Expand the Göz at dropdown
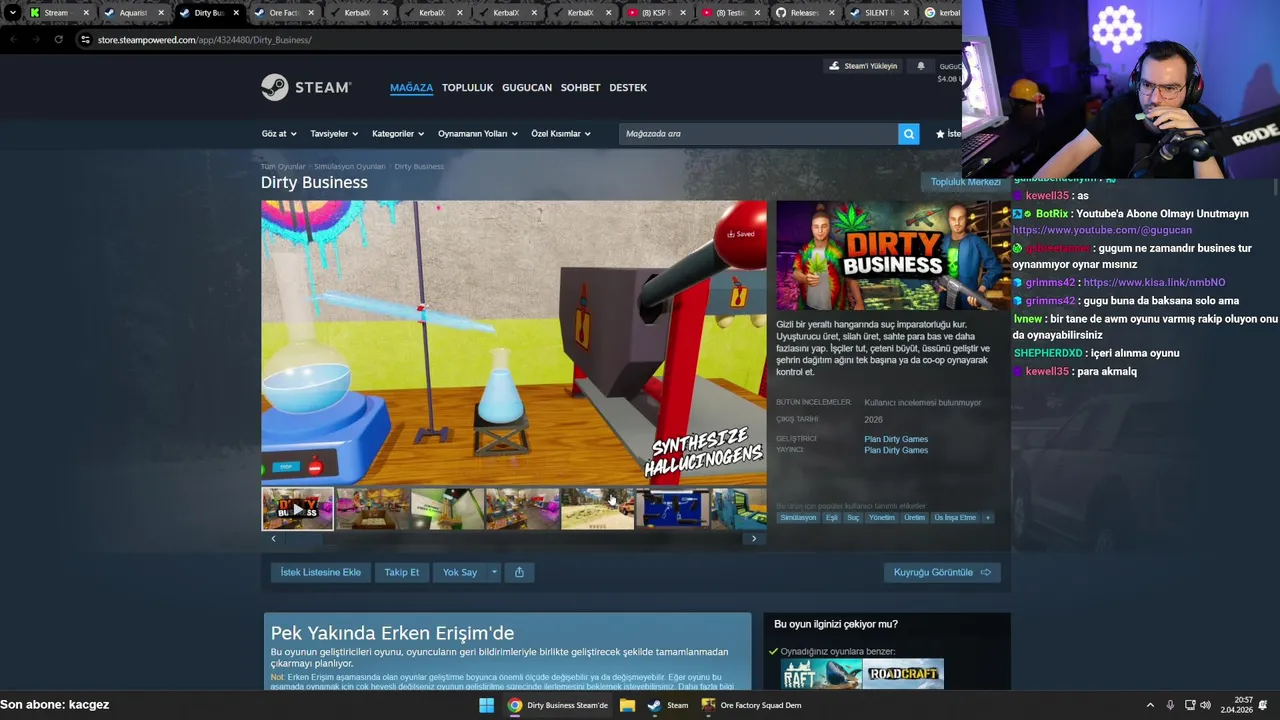 click(279, 134)
